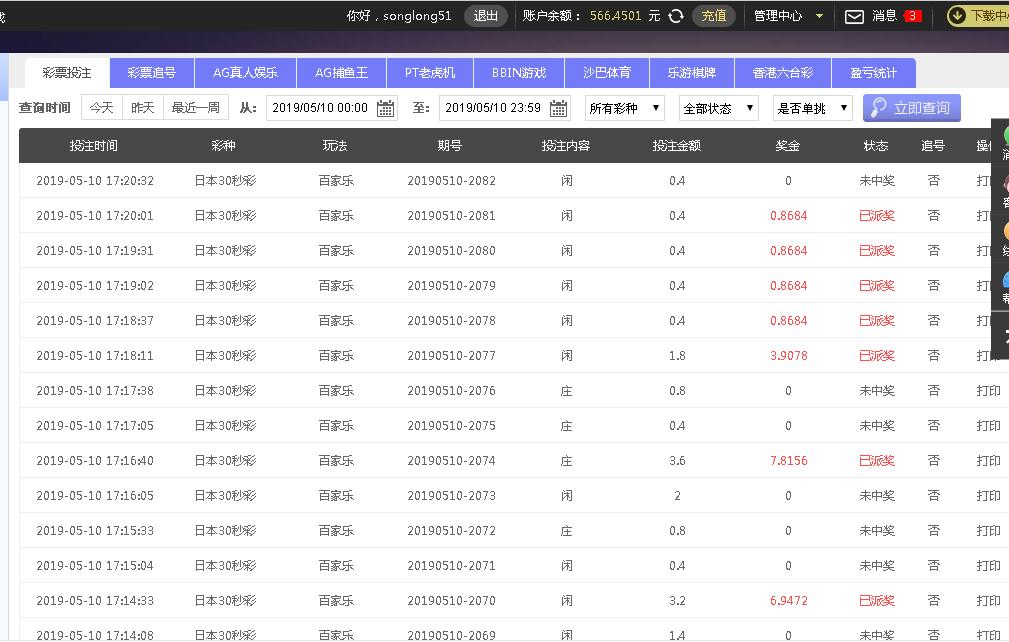Select the 香港六合彩 tab

(x=783, y=73)
